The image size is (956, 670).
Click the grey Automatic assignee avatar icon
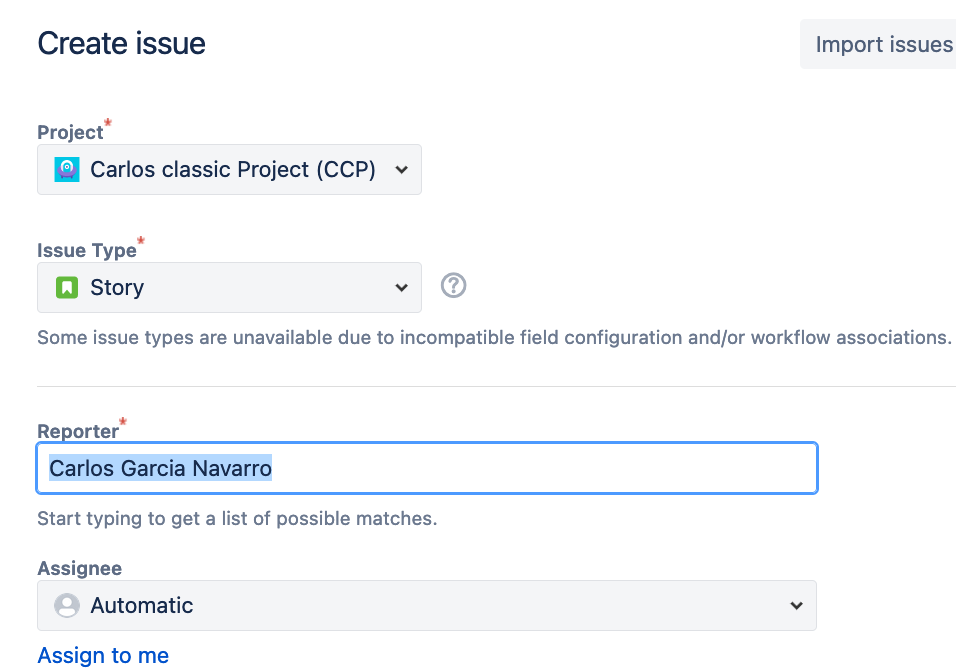[67, 606]
